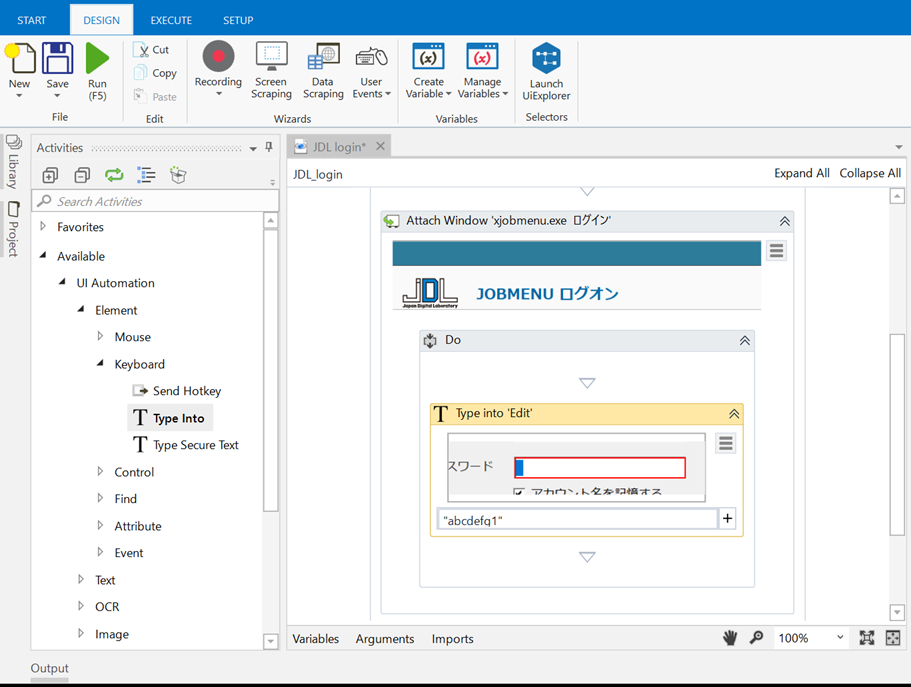The image size is (911, 687).
Task: Click Expand All in the designer
Action: tap(802, 173)
